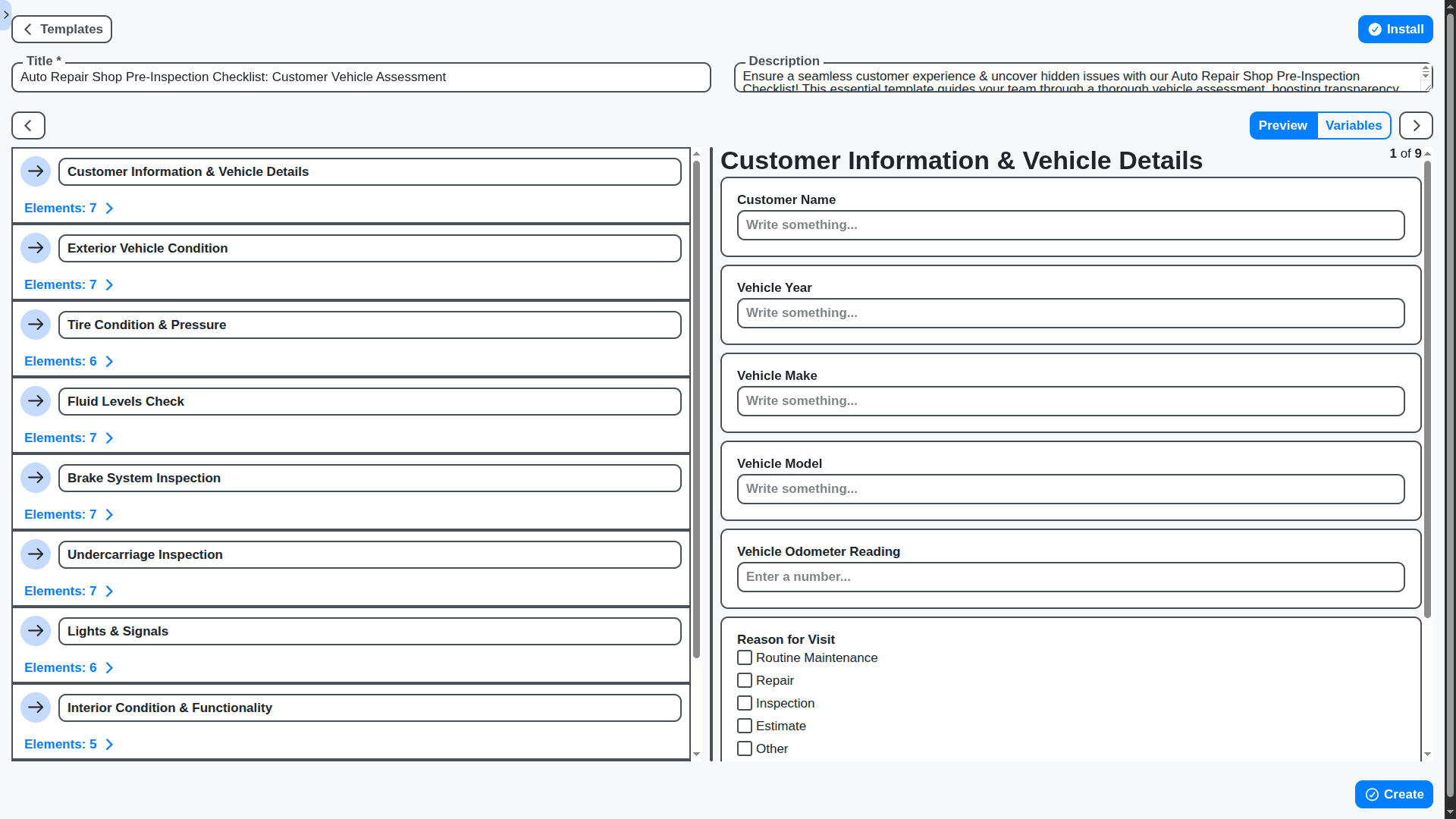The height and width of the screenshot is (819, 1456).
Task: Click inside the Customer Name text field
Action: 1070,224
